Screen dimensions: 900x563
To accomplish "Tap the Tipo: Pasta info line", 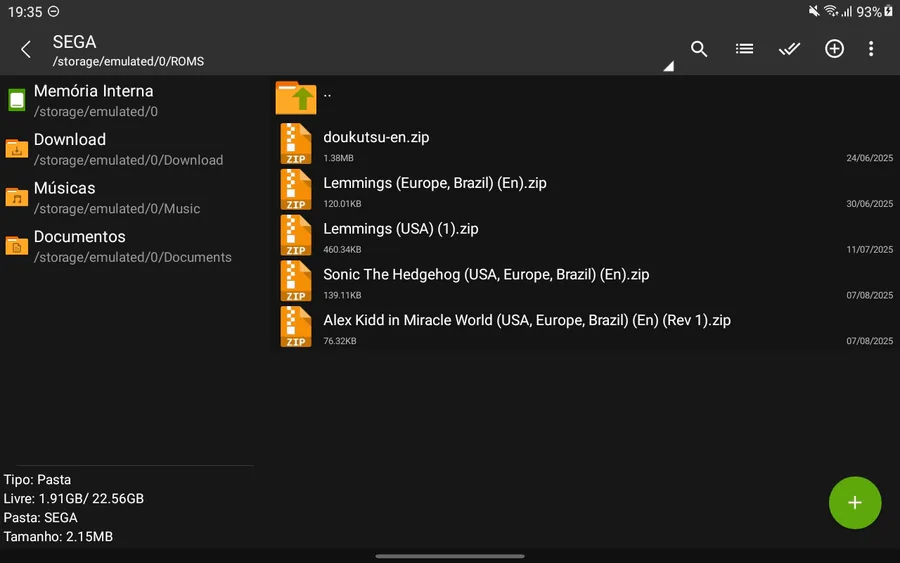I will (x=37, y=480).
